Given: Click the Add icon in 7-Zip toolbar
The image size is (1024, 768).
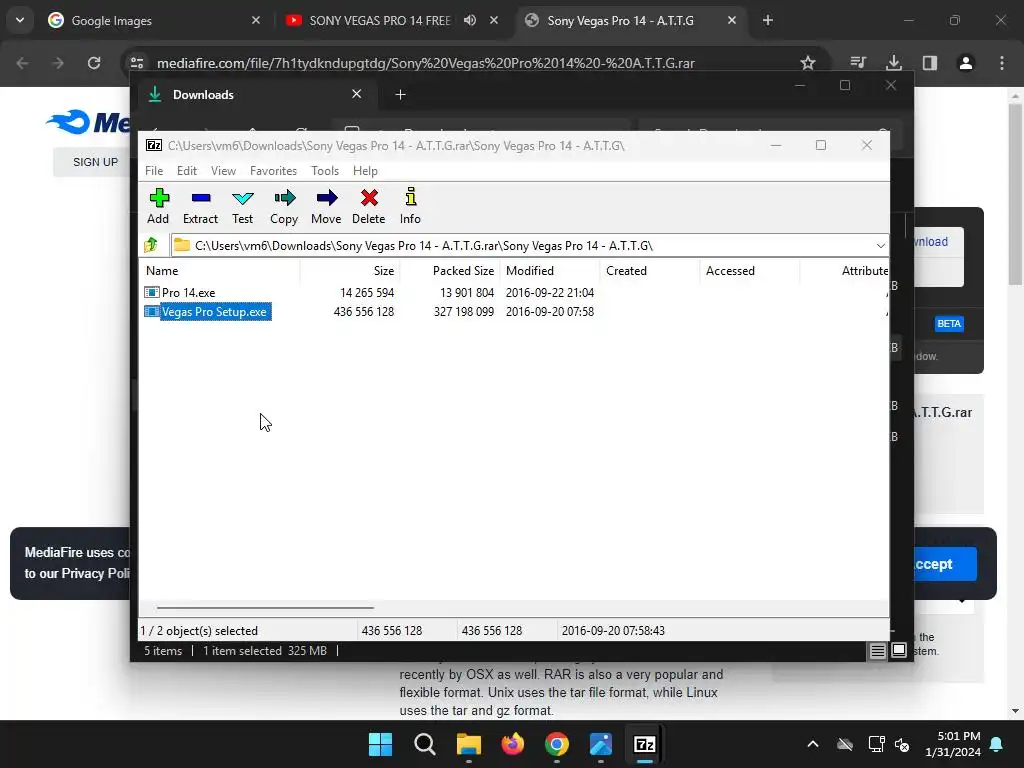Looking at the screenshot, I should click(158, 206).
